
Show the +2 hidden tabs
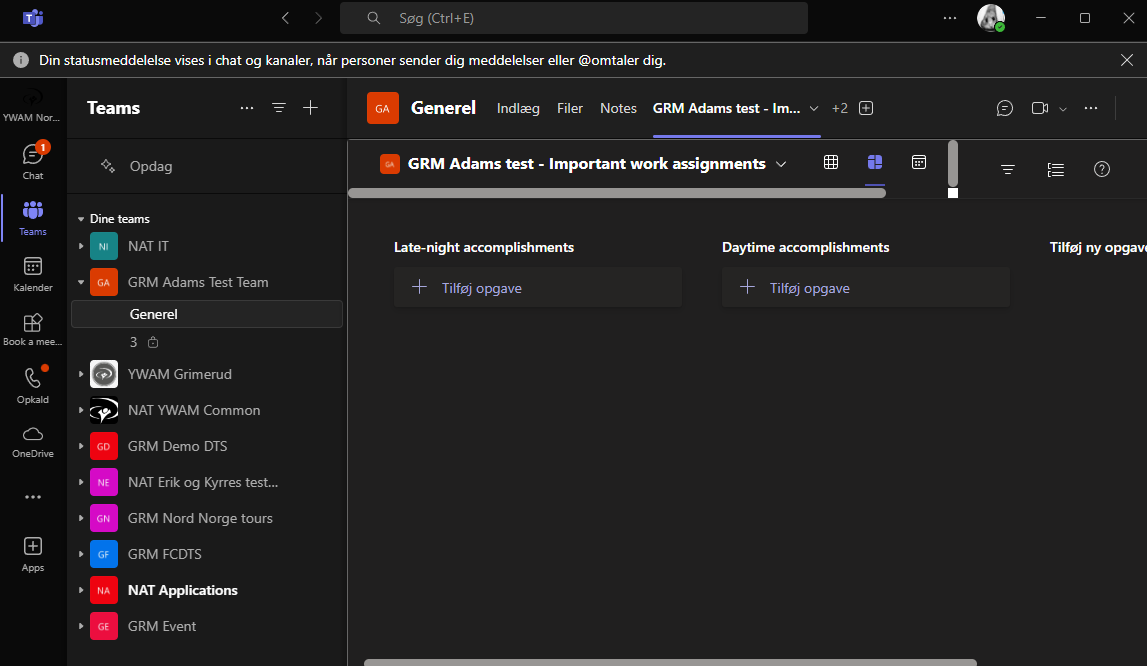click(840, 108)
